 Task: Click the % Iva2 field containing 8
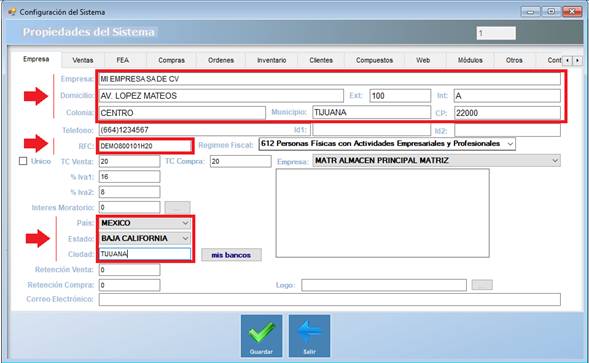pyautogui.click(x=129, y=192)
